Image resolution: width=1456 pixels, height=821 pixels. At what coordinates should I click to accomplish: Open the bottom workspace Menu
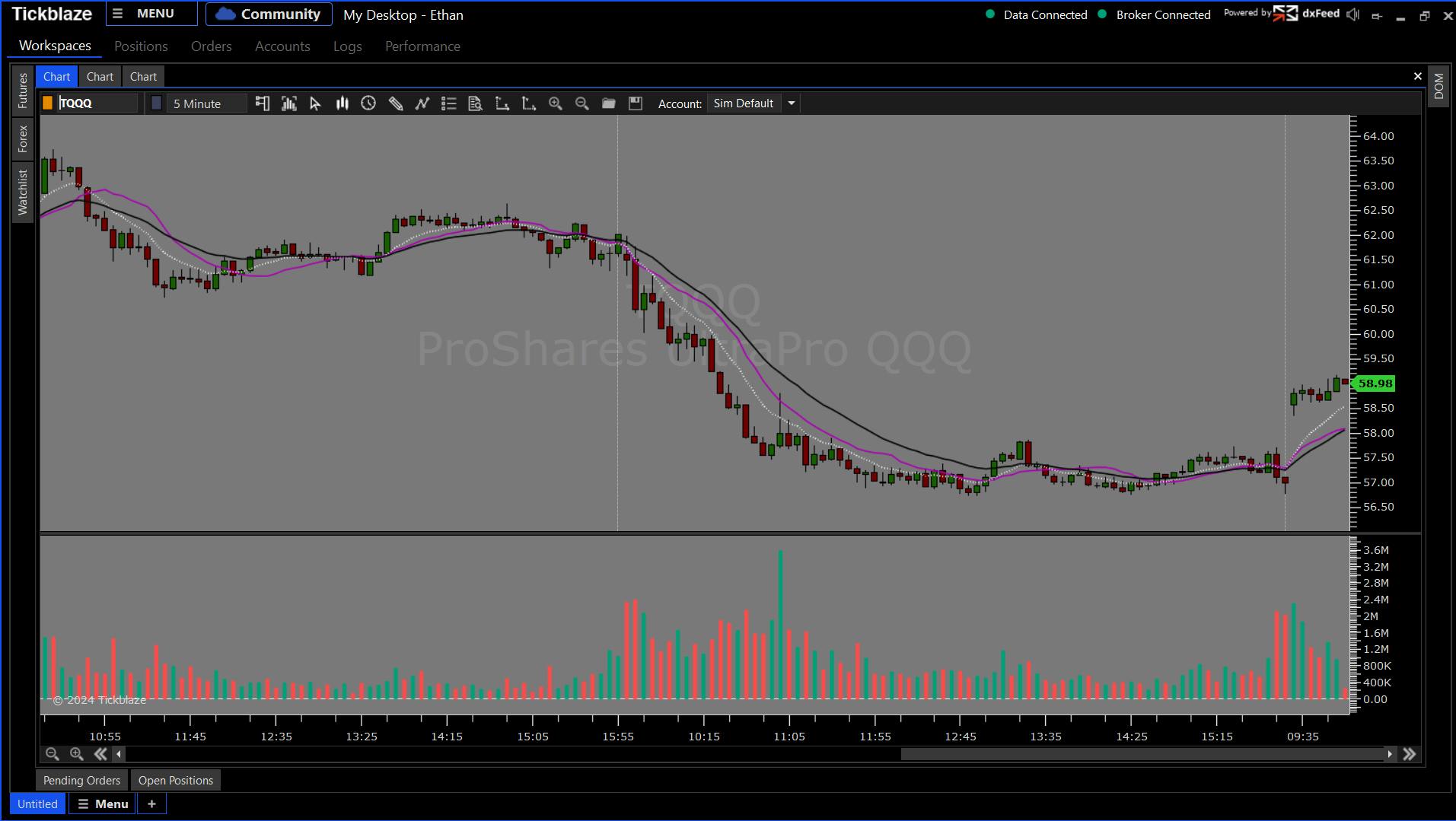[103, 803]
